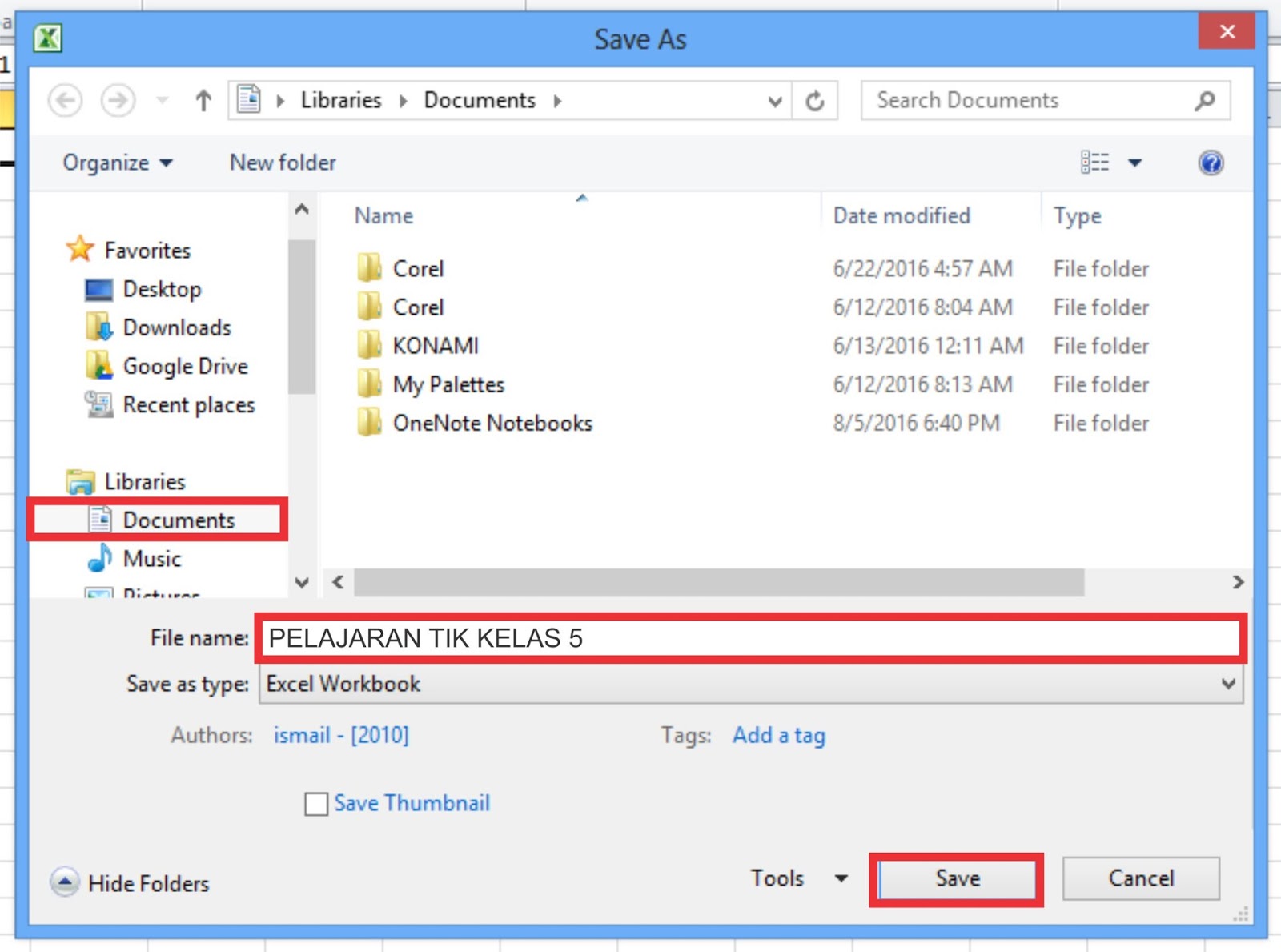Open the Organize dropdown menu
1281x952 pixels.
pos(118,163)
